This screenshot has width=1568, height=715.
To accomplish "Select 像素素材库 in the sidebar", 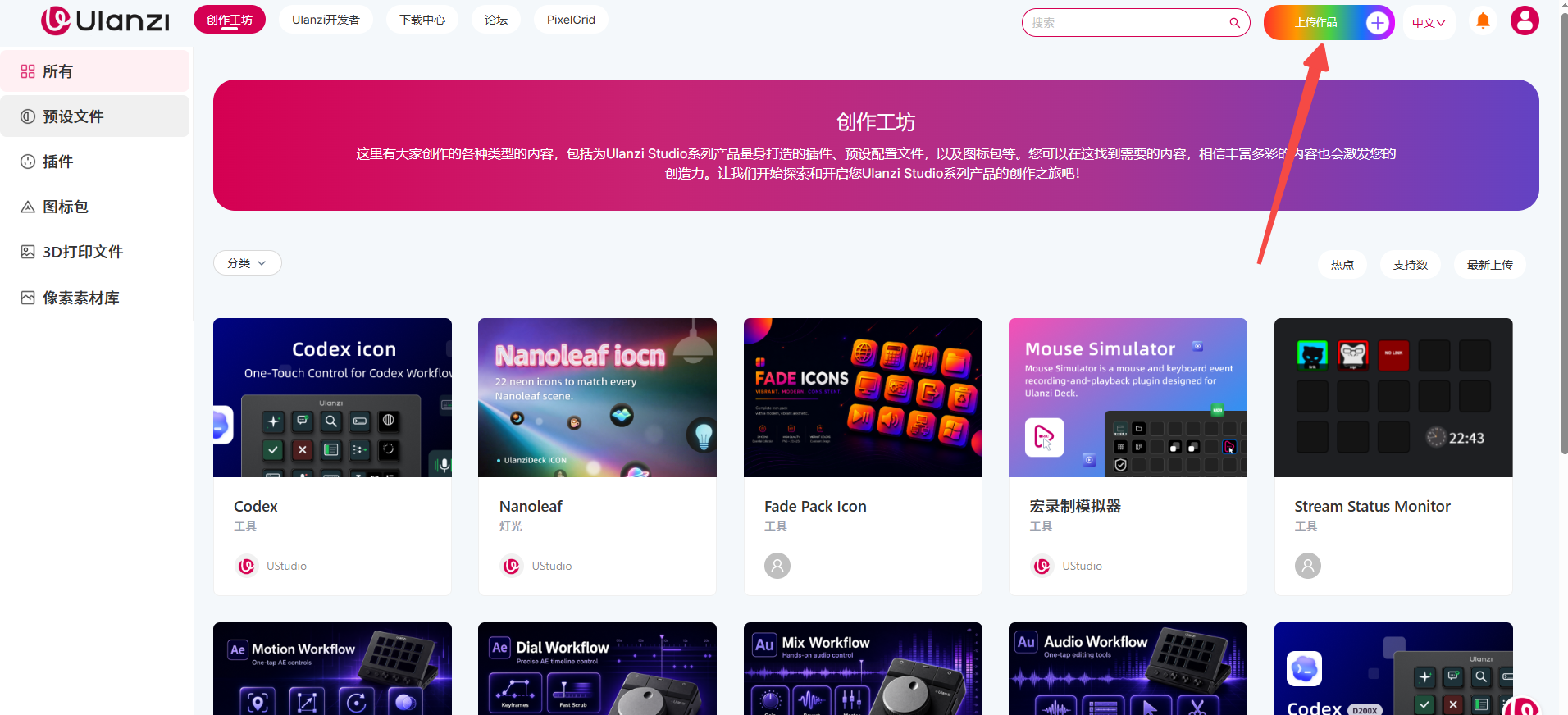I will coord(95,298).
